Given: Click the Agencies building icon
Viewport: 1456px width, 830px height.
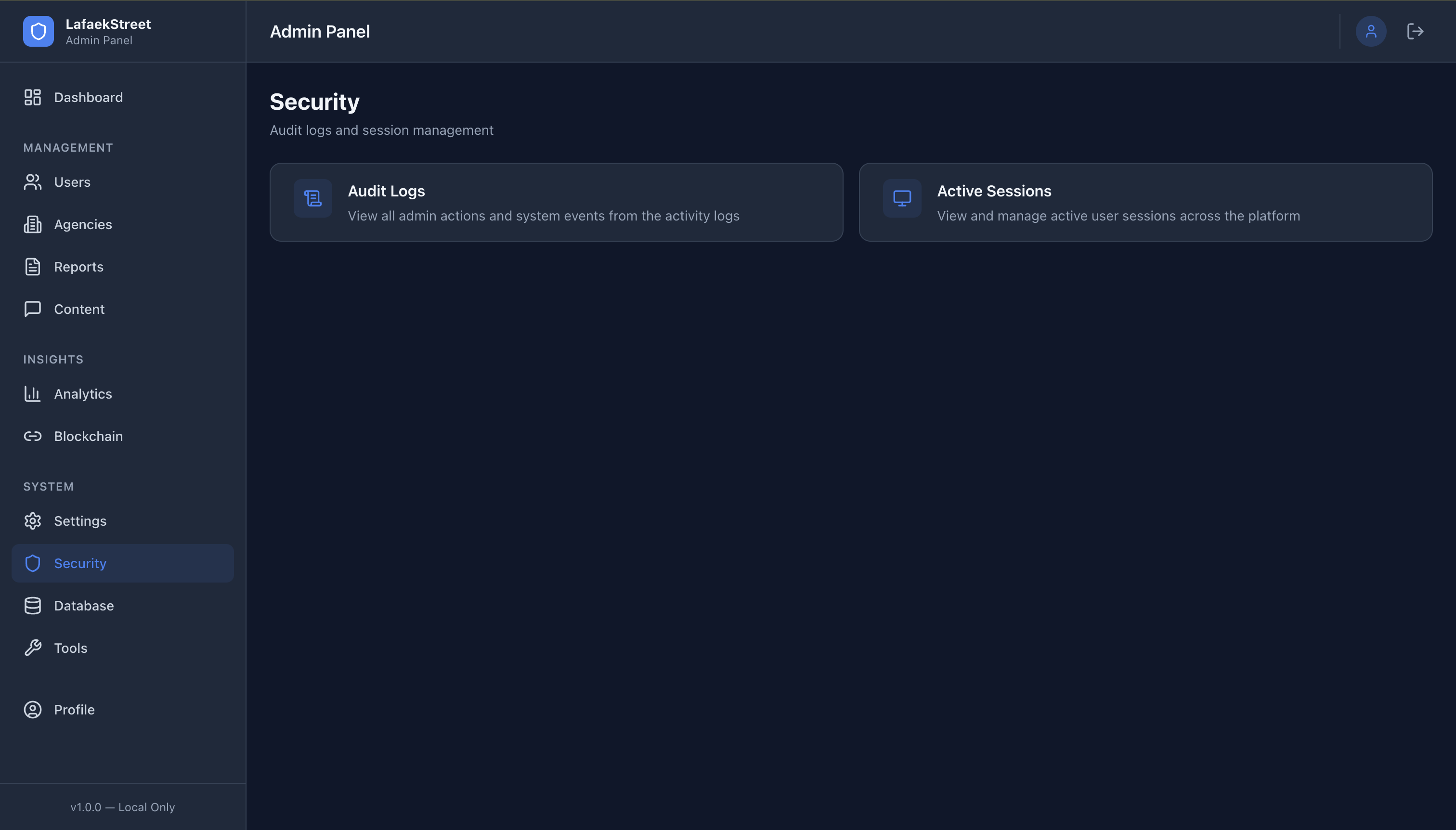Looking at the screenshot, I should coord(32,224).
